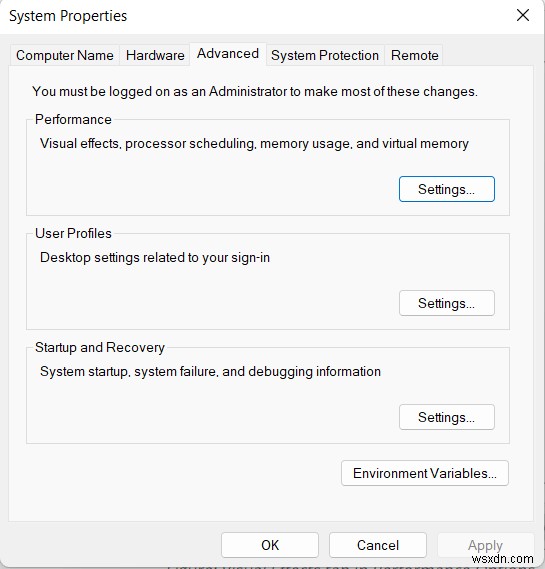Viewport: 545px width, 569px height.
Task: Confirm with the OK button
Action: 270,545
